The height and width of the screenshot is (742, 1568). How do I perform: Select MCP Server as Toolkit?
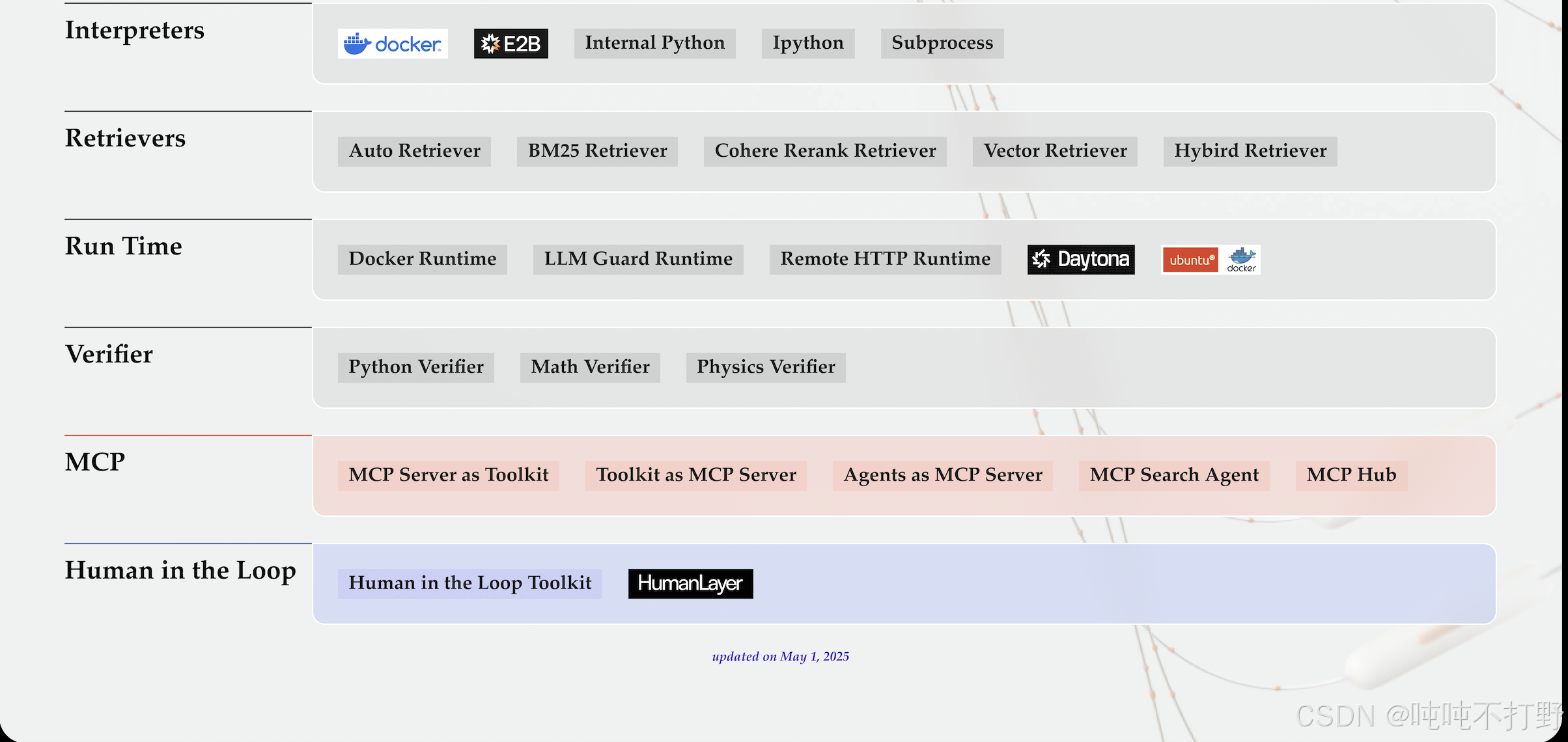tap(449, 475)
